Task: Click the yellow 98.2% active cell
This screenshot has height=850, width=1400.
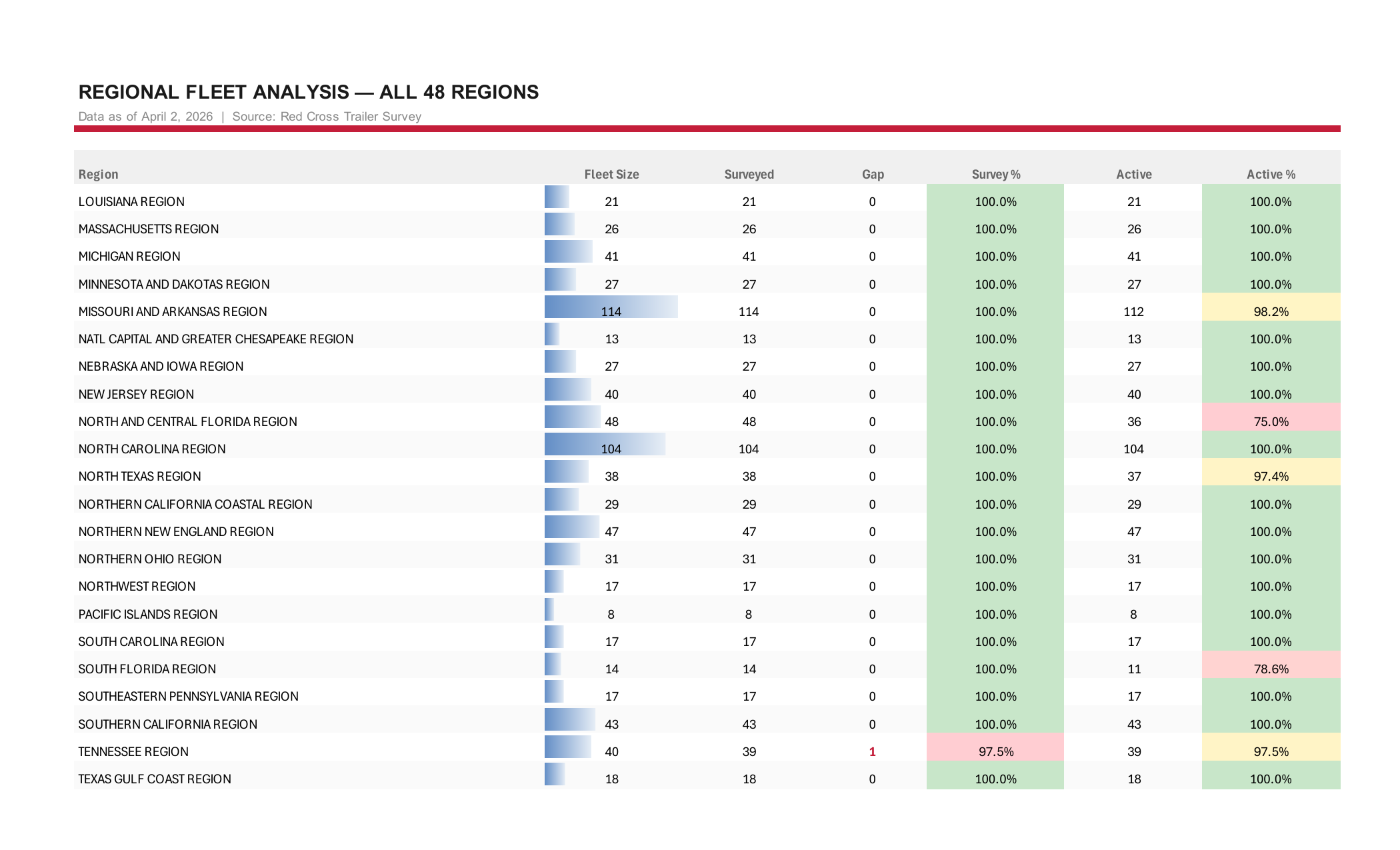Action: tap(1271, 311)
